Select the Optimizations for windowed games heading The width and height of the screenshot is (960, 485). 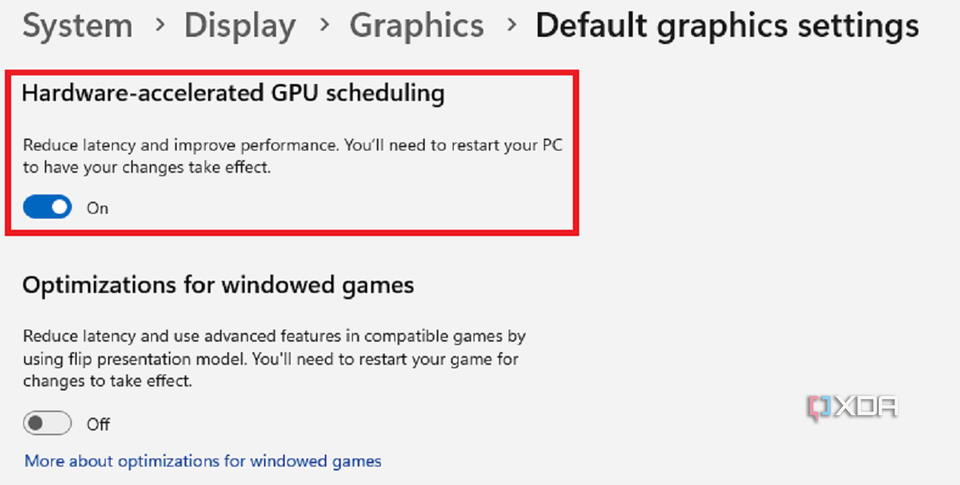218,285
